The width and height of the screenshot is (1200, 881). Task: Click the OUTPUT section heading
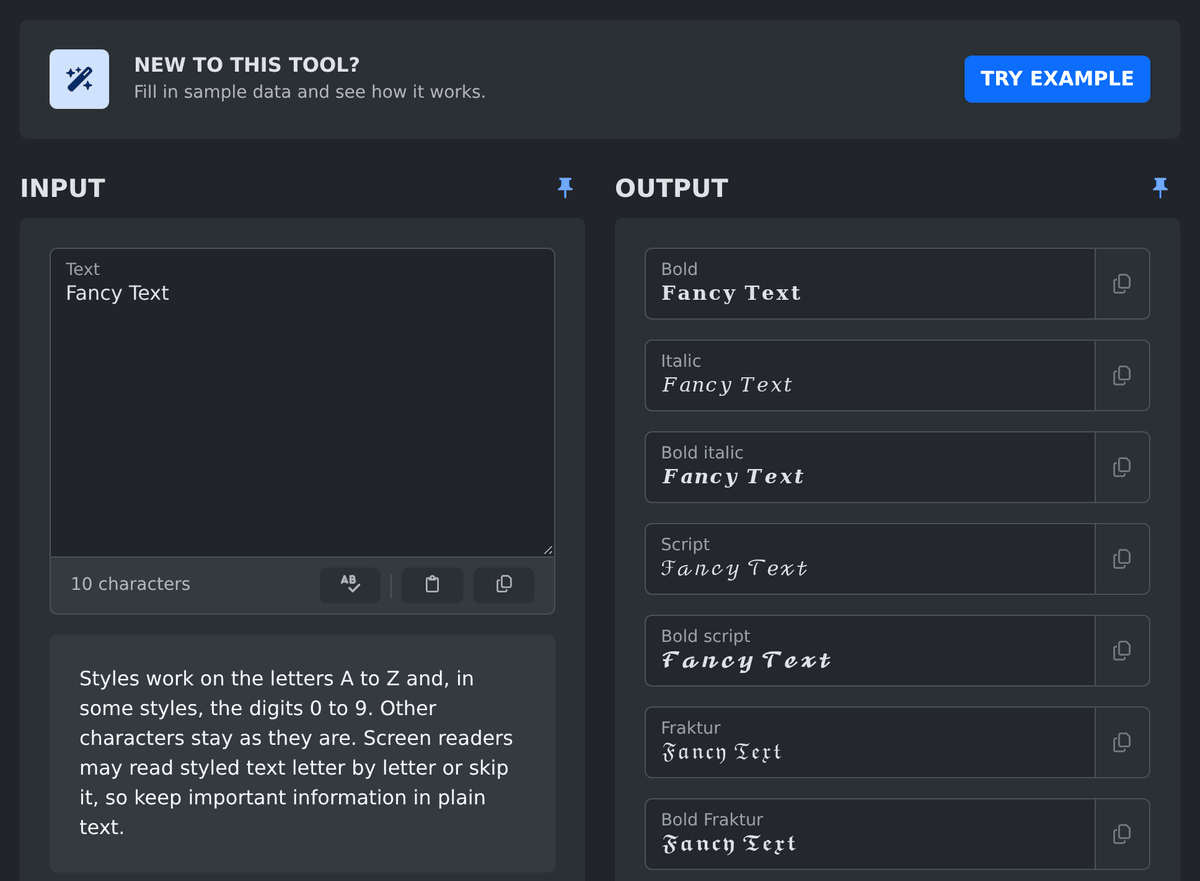[x=671, y=188]
